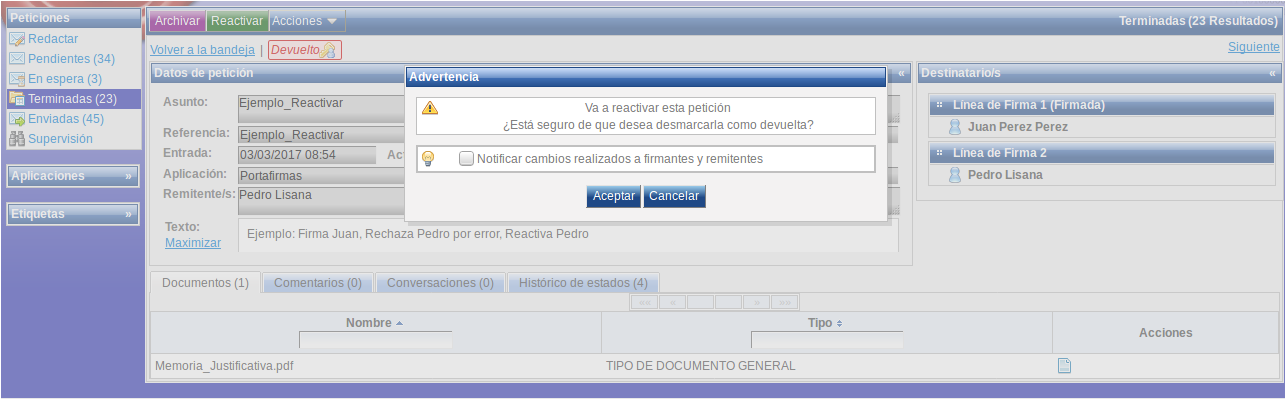Screen dimensions: 1285x399
Task: Open the Supervisión binoculars icon
Action: pyautogui.click(x=17, y=139)
